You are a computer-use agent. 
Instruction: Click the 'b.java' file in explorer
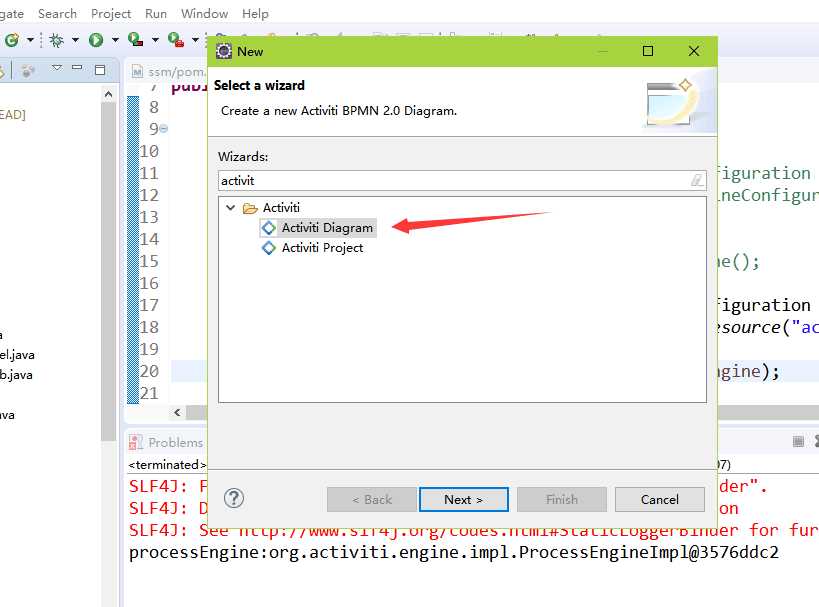pos(16,375)
